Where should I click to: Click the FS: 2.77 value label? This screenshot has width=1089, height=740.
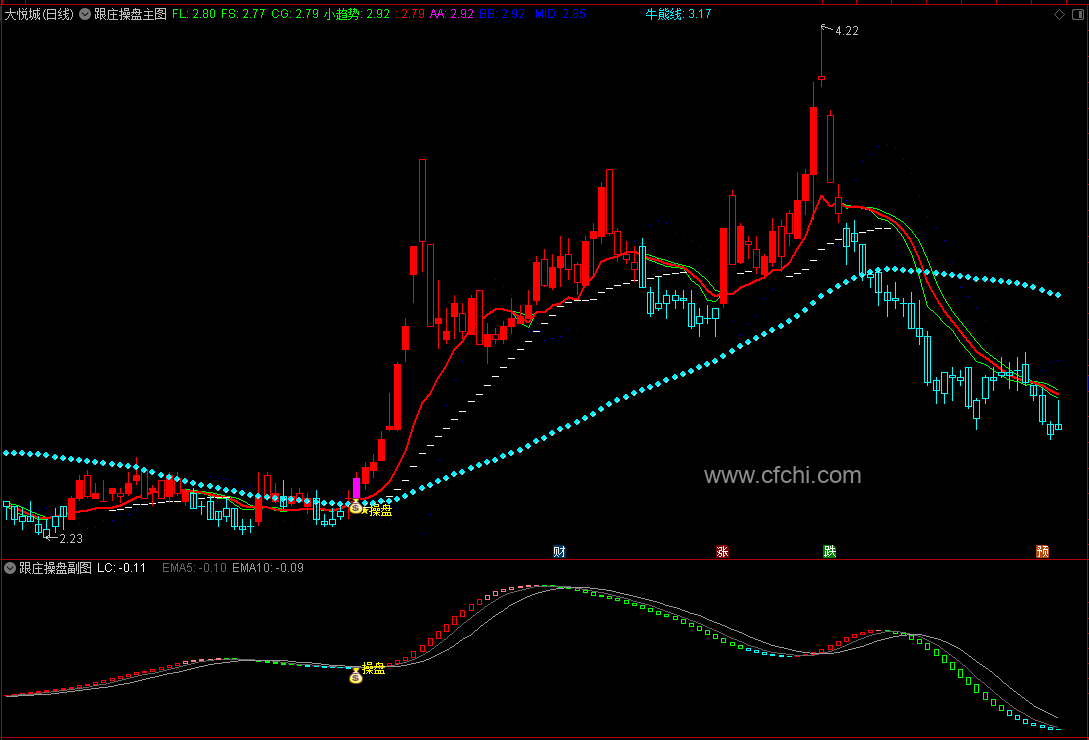(x=243, y=14)
